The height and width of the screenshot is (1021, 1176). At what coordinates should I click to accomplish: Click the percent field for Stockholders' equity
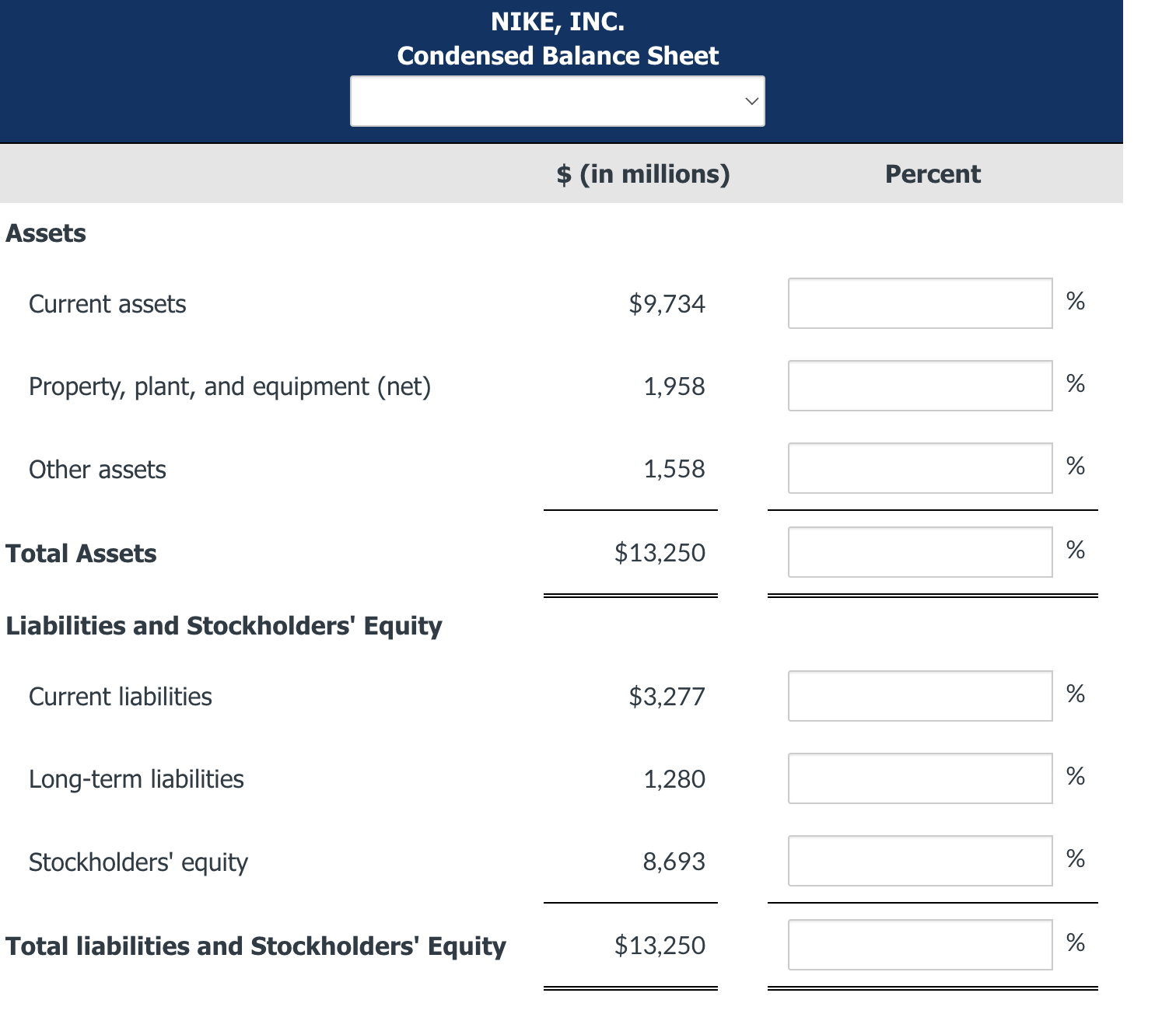pyautogui.click(x=920, y=860)
